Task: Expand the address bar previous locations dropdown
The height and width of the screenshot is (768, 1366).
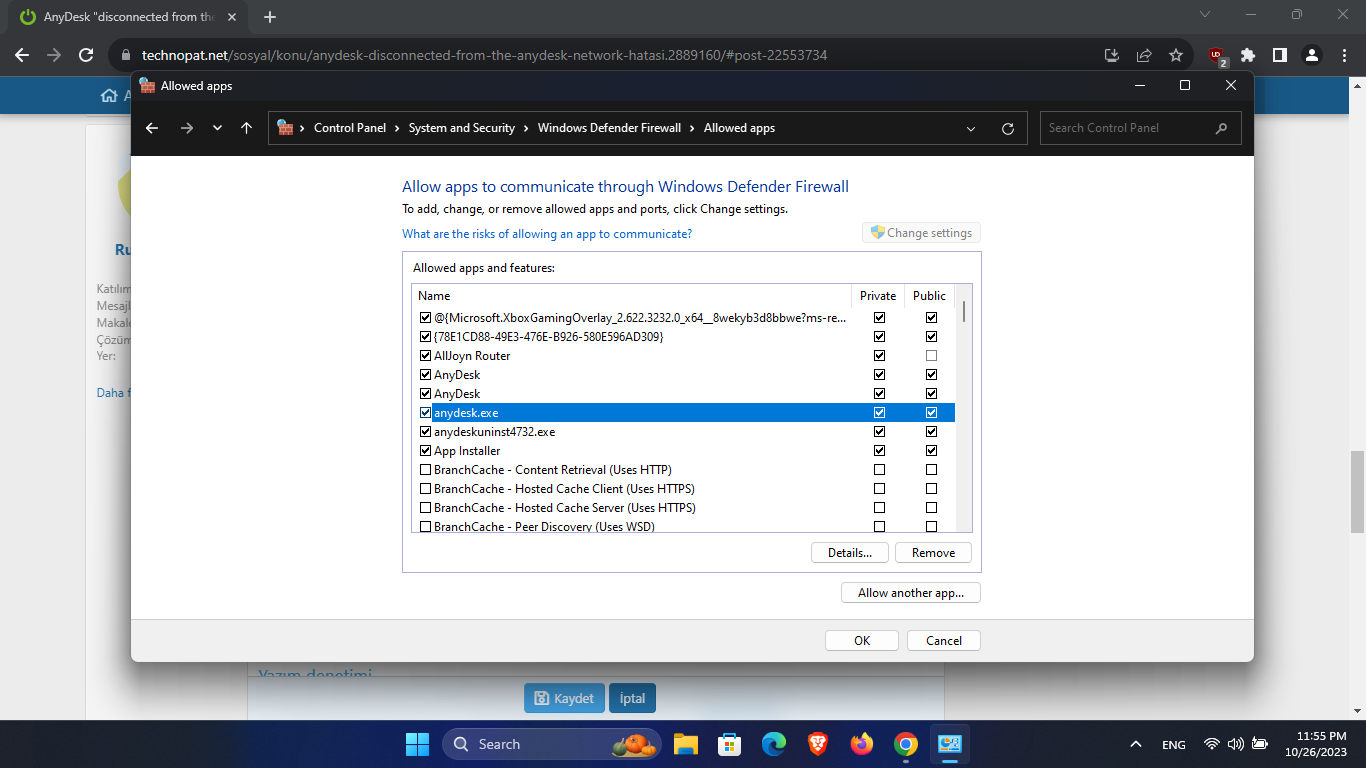Action: click(x=971, y=128)
